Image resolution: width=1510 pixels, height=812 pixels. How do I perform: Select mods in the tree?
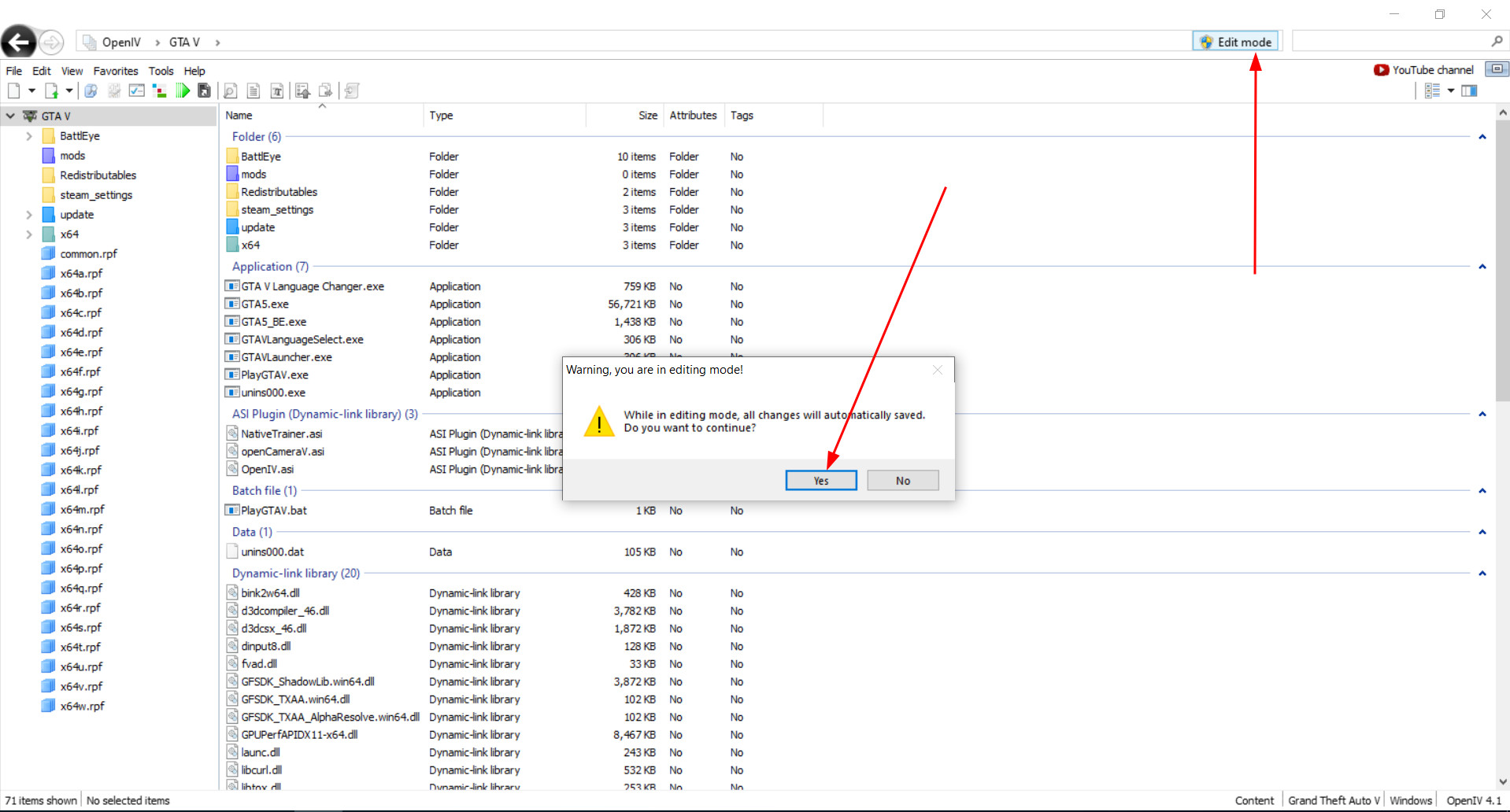(72, 156)
